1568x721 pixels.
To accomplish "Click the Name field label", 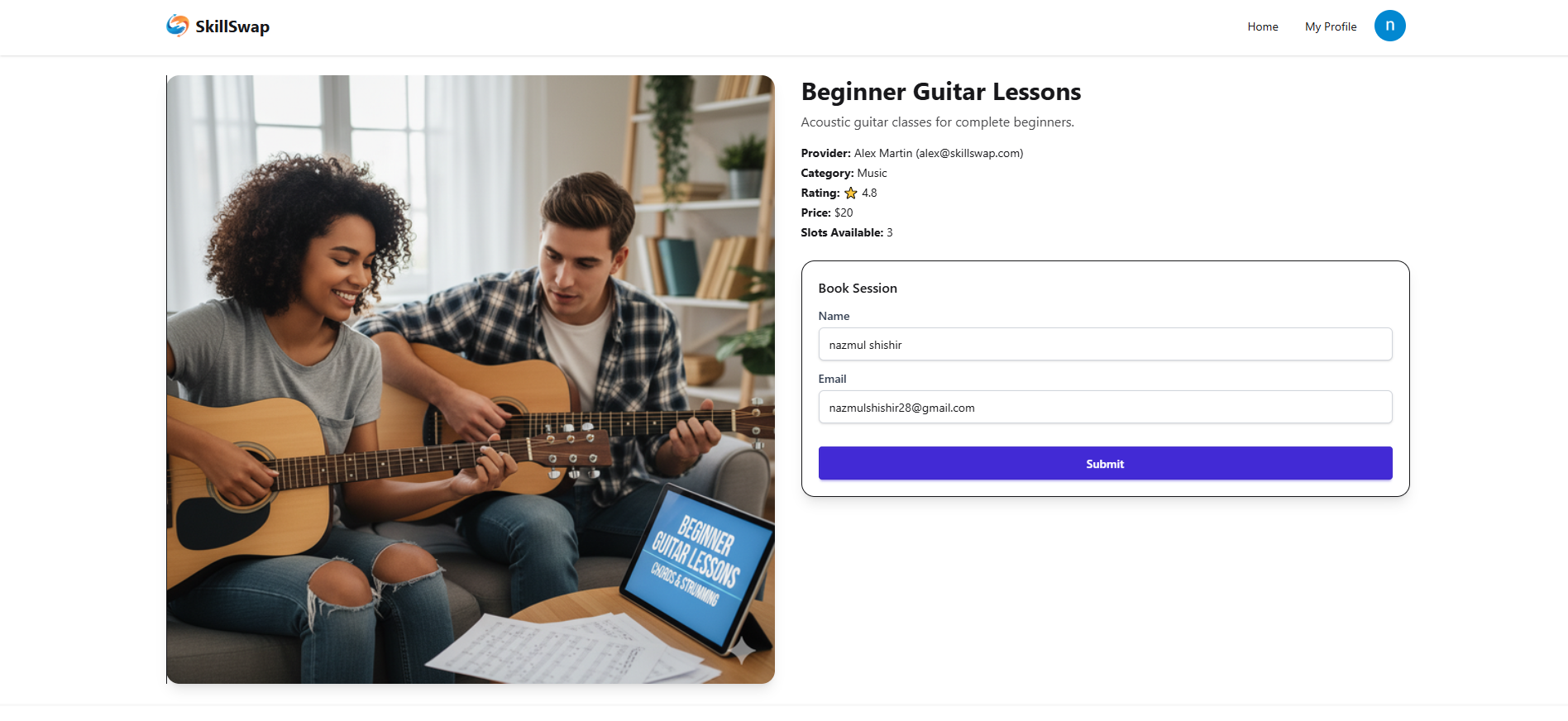I will pyautogui.click(x=834, y=316).
